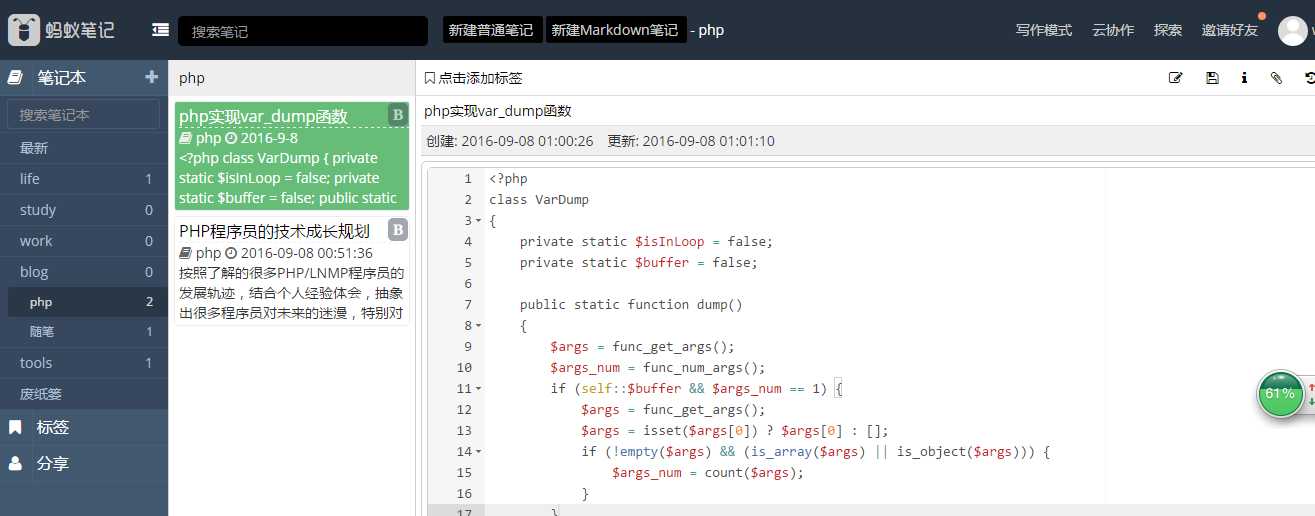Click the green 61% memory indicator ball
The image size is (1315, 516).
point(1280,393)
